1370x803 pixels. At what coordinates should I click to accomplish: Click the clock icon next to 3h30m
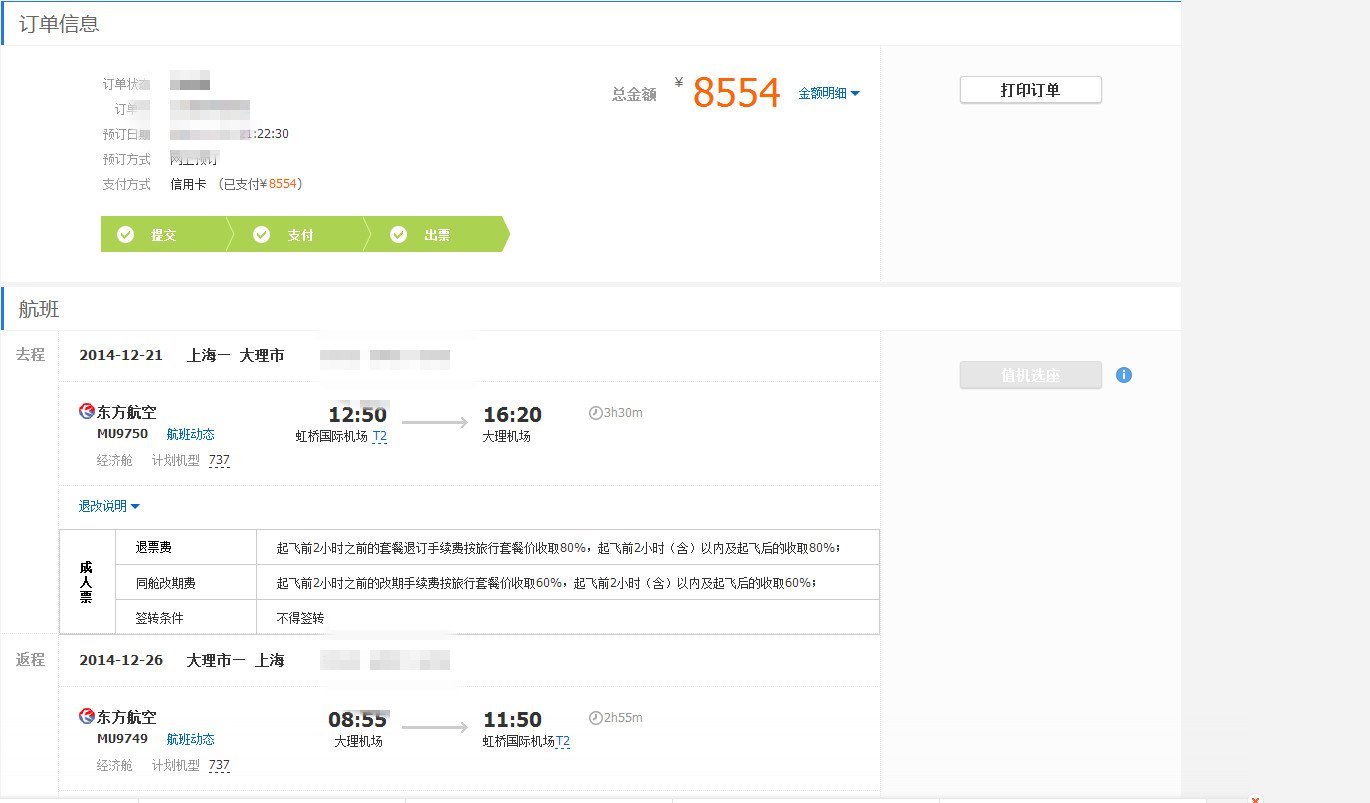click(x=595, y=413)
